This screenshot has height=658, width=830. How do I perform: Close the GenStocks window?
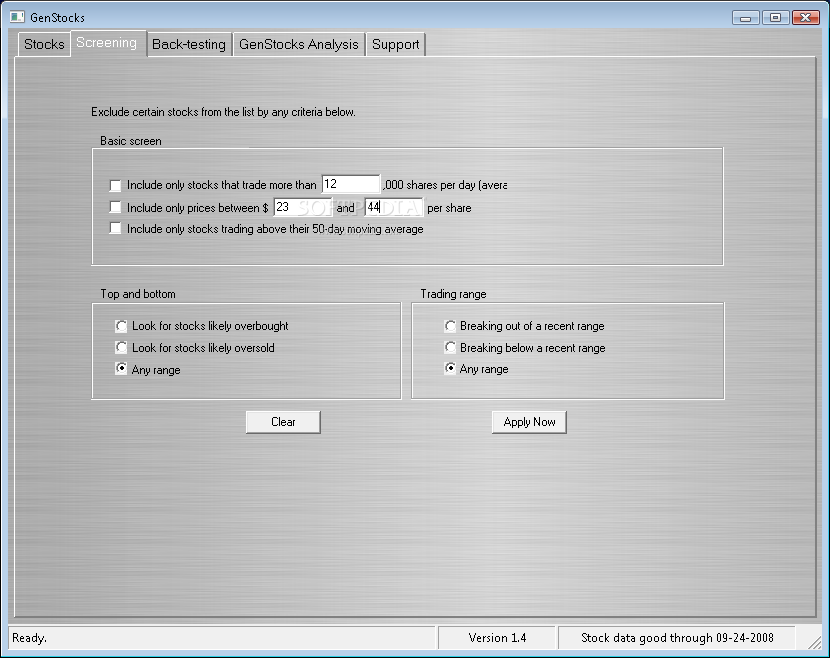(x=806, y=17)
